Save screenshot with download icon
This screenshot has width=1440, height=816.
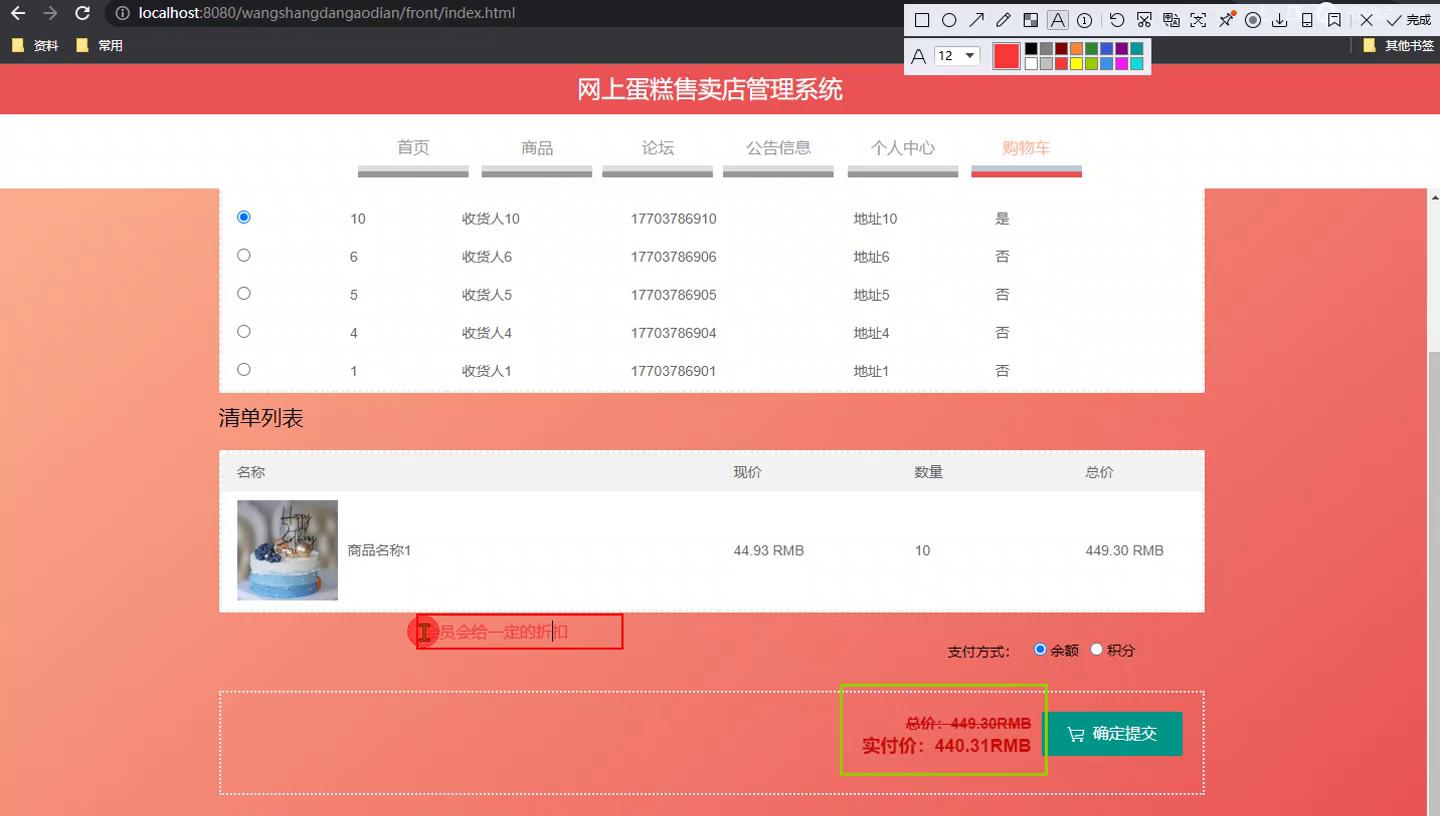1279,20
